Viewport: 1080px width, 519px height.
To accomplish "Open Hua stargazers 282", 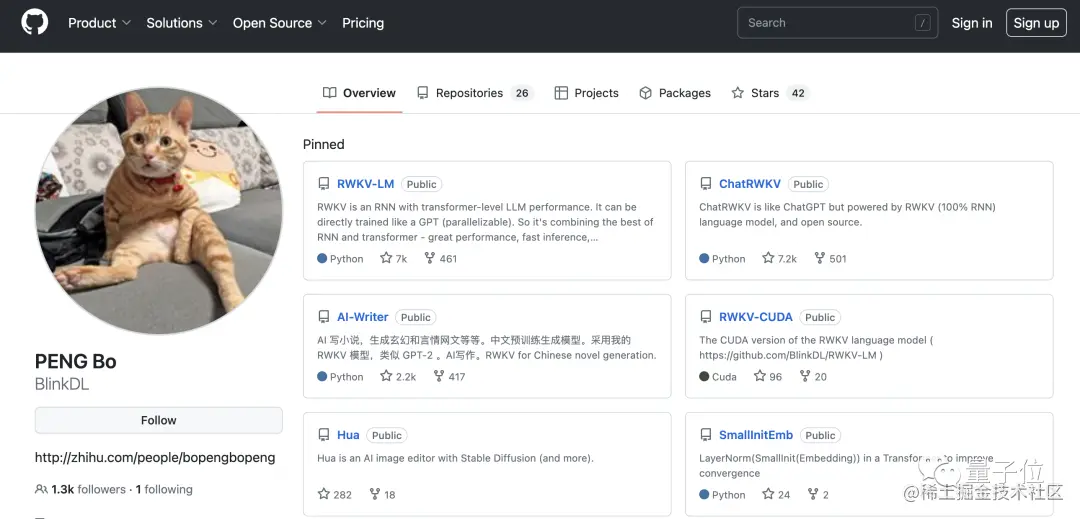I will (x=335, y=494).
